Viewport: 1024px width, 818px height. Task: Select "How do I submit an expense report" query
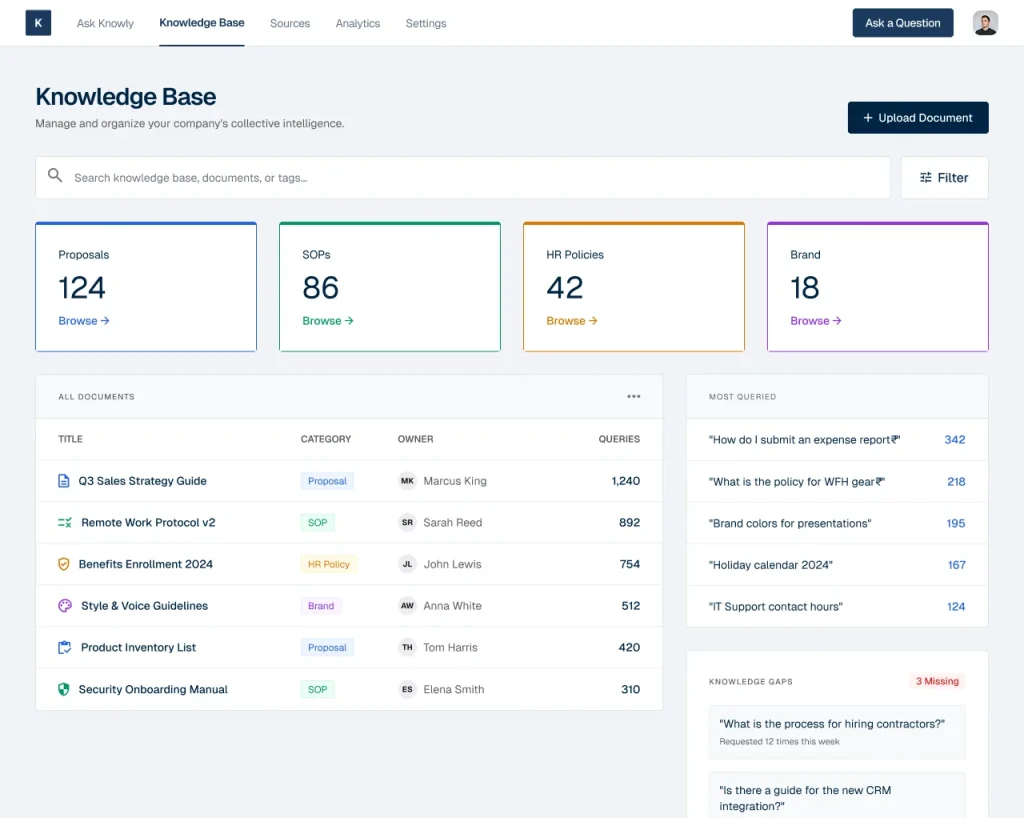[805, 440]
